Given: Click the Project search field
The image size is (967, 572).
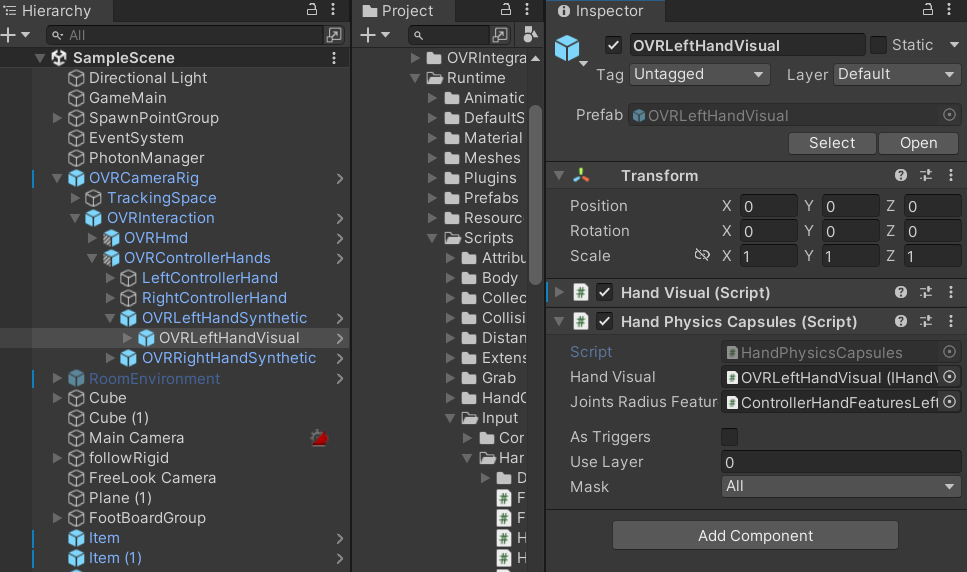Looking at the screenshot, I should click(x=448, y=35).
